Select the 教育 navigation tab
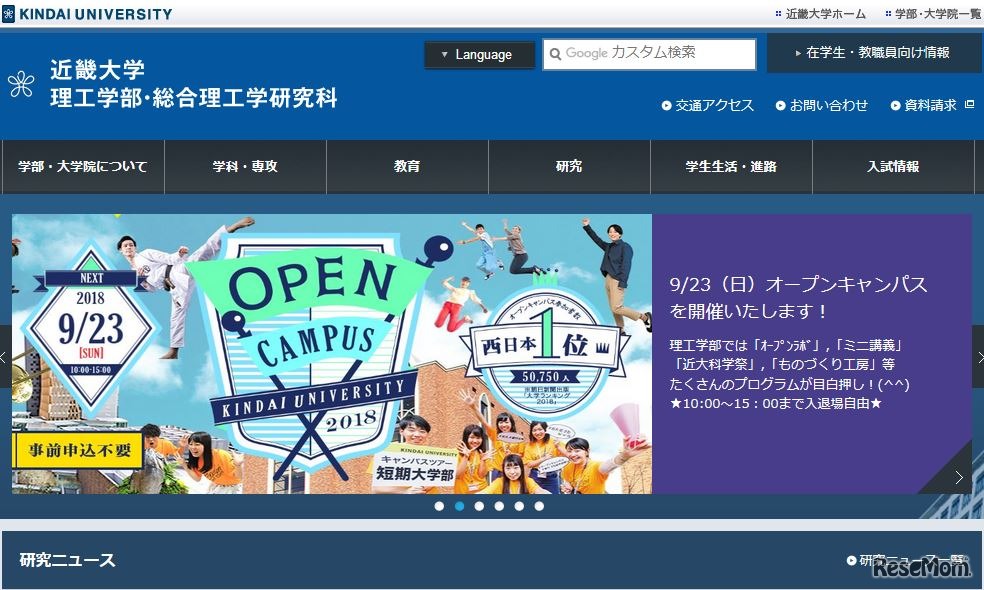 coord(407,166)
